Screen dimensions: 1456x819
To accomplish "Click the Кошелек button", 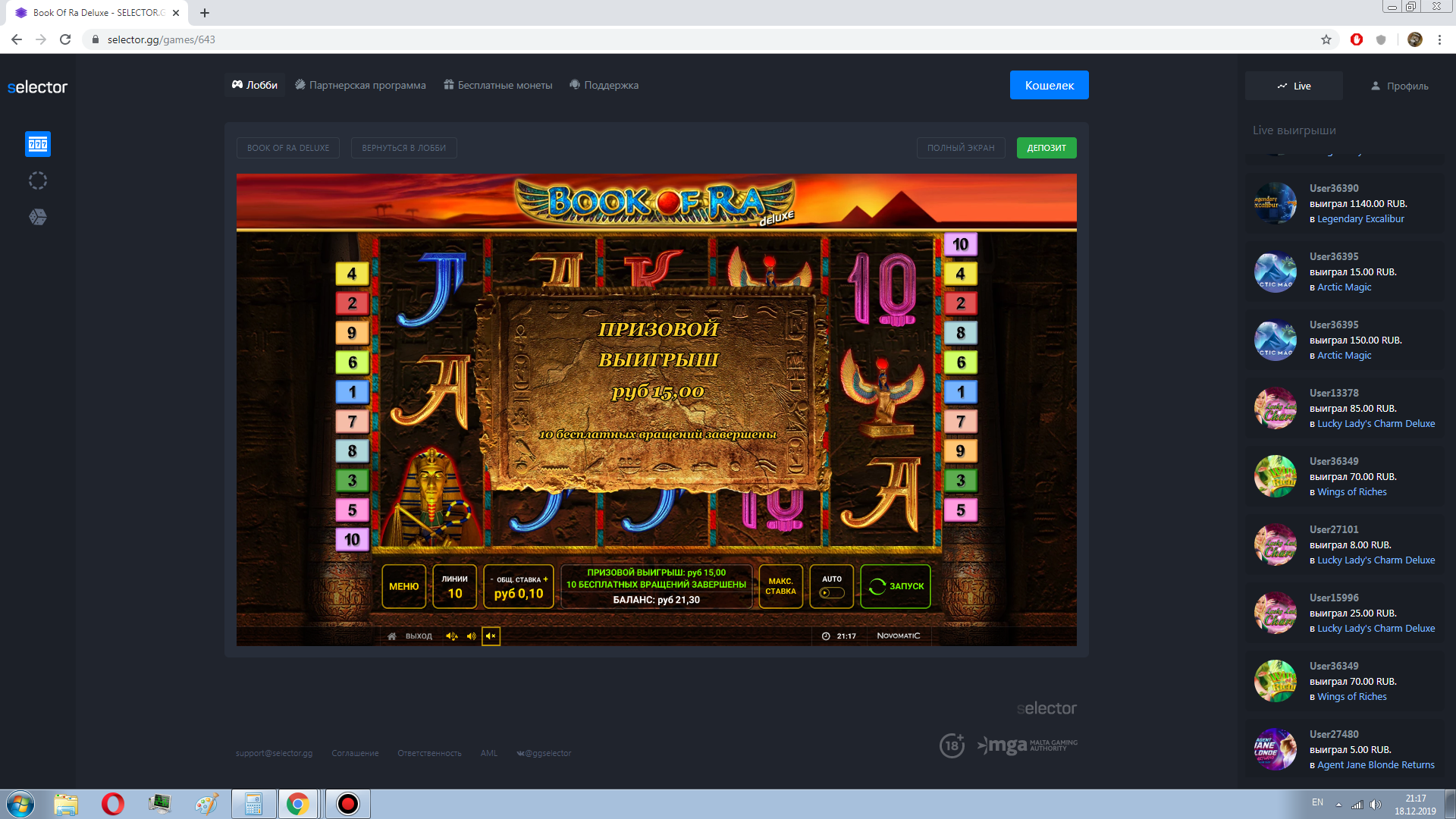I will (x=1049, y=85).
